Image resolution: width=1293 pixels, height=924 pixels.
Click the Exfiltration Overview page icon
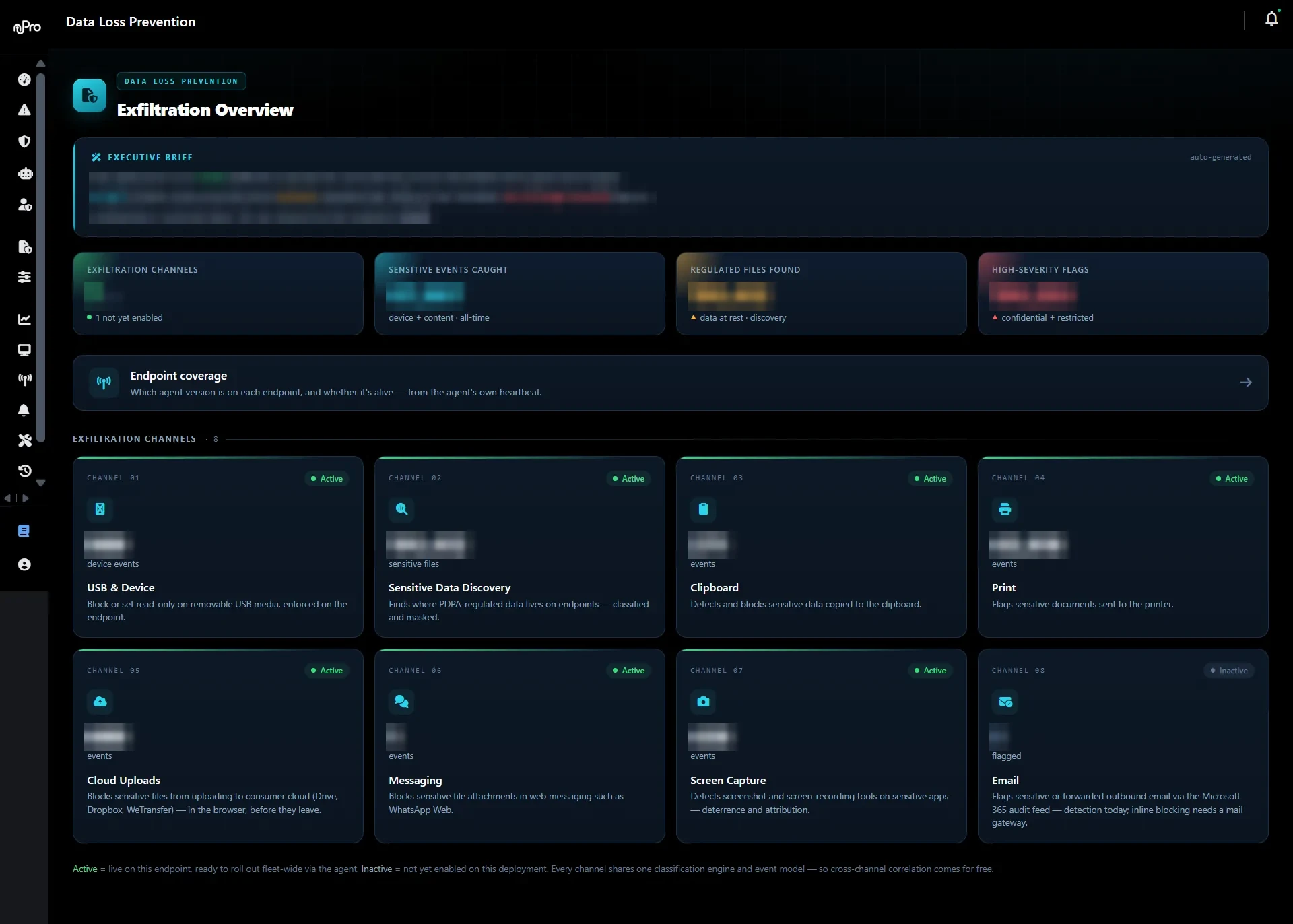pos(90,96)
